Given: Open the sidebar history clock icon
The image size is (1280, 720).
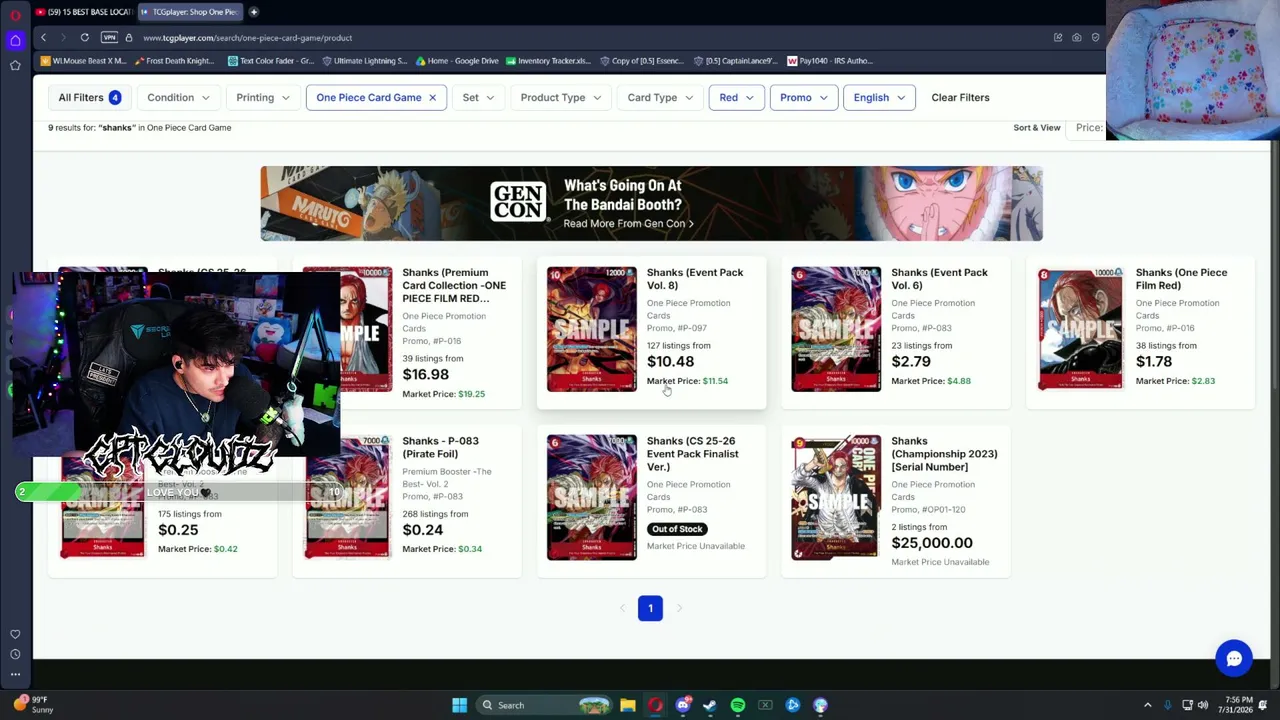Looking at the screenshot, I should click(x=15, y=654).
